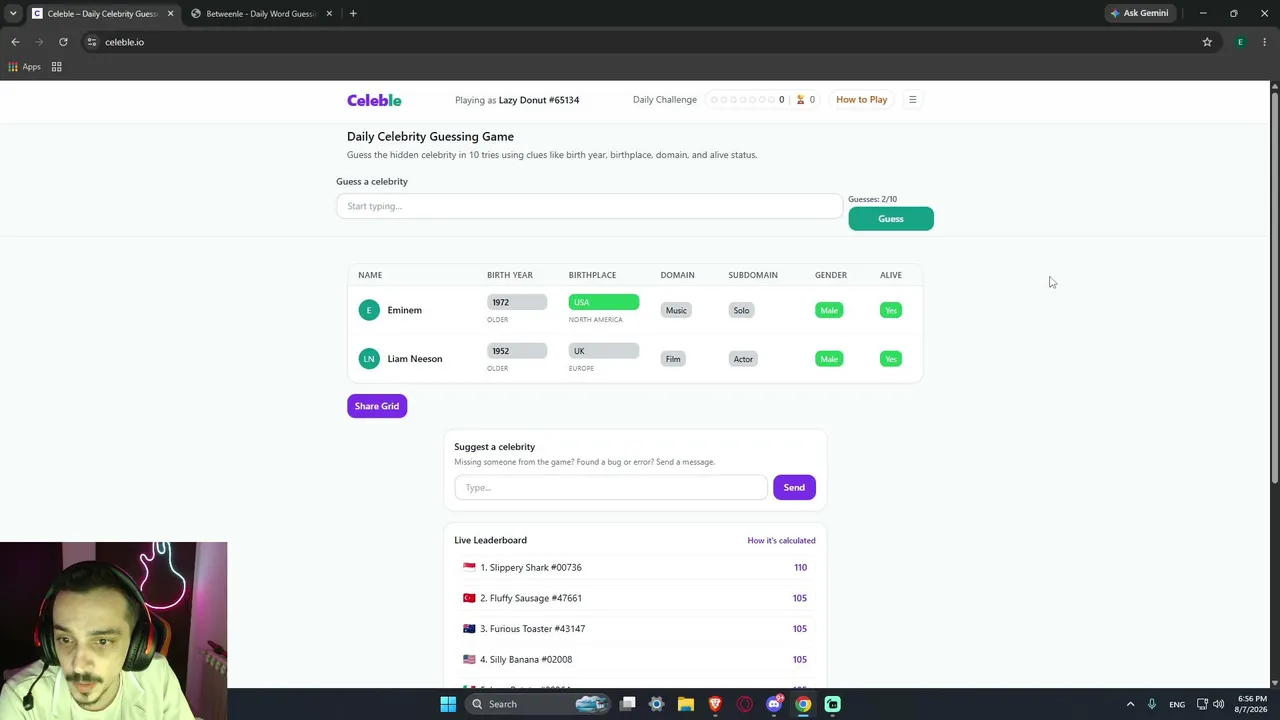Click Eminem's name in the guess table
This screenshot has width=1280, height=720.
[404, 310]
